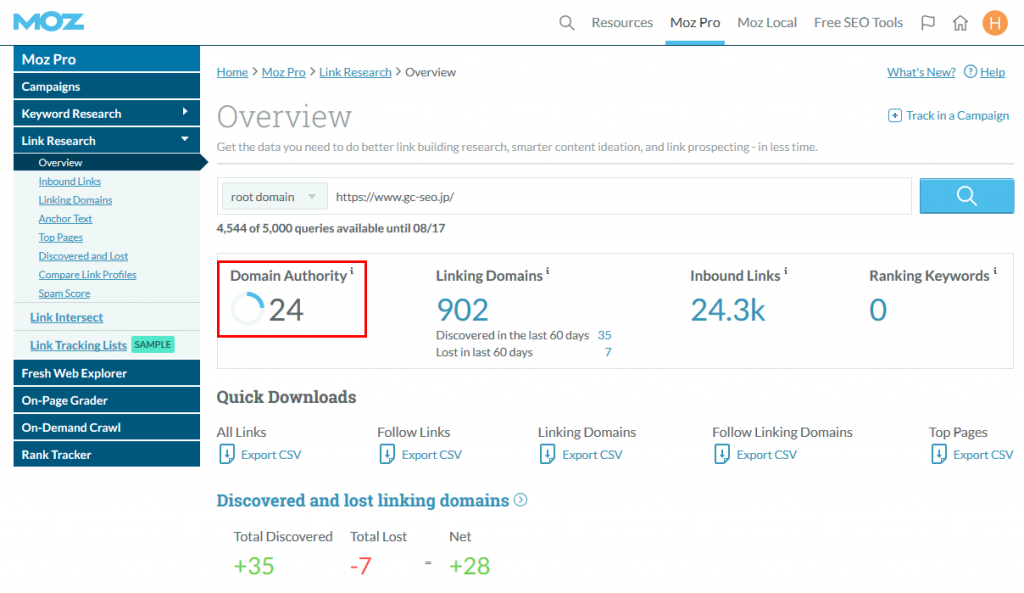Go to the home icon in header
Screen dimensions: 1024x593
pos(960,23)
